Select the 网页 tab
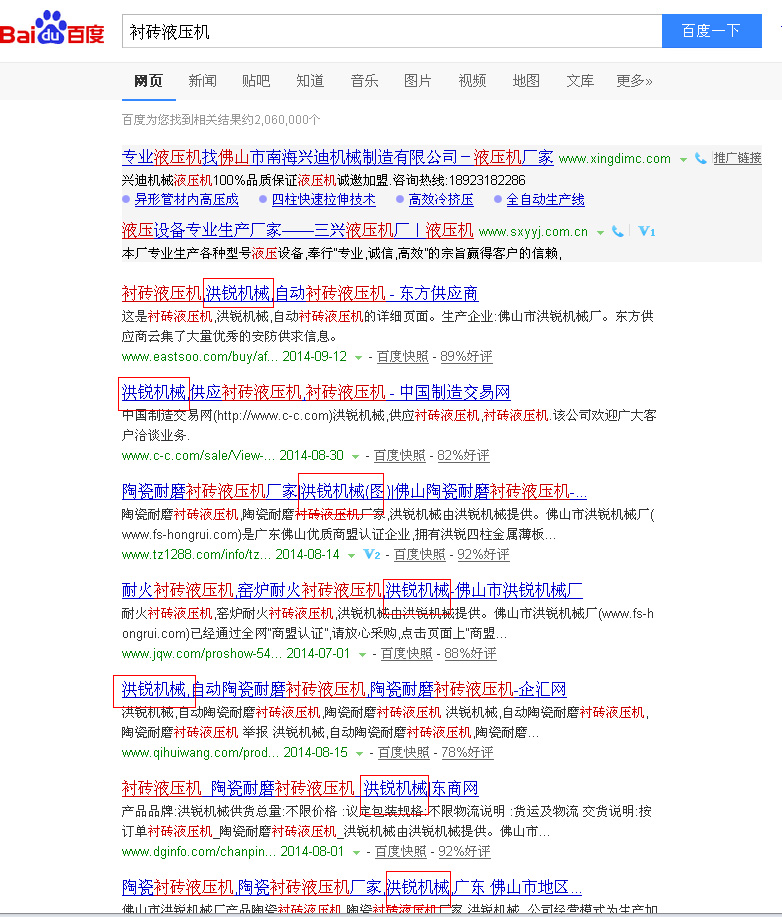 [x=148, y=81]
